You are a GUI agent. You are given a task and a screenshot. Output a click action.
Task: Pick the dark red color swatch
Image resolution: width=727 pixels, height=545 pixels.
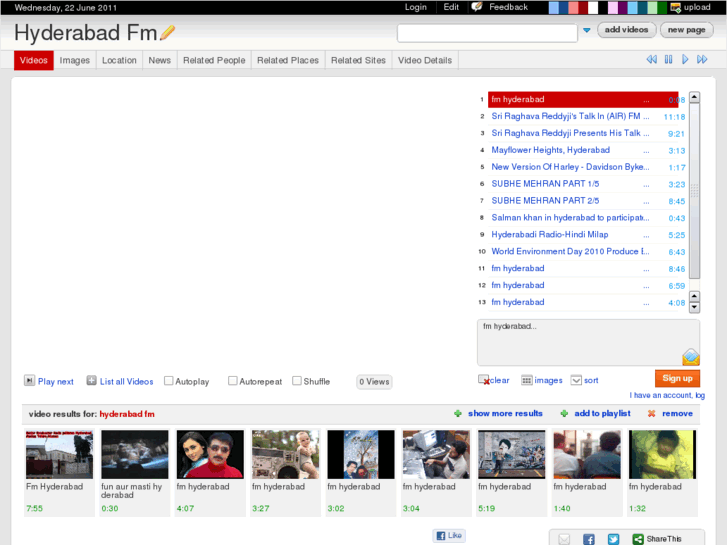[x=583, y=7]
